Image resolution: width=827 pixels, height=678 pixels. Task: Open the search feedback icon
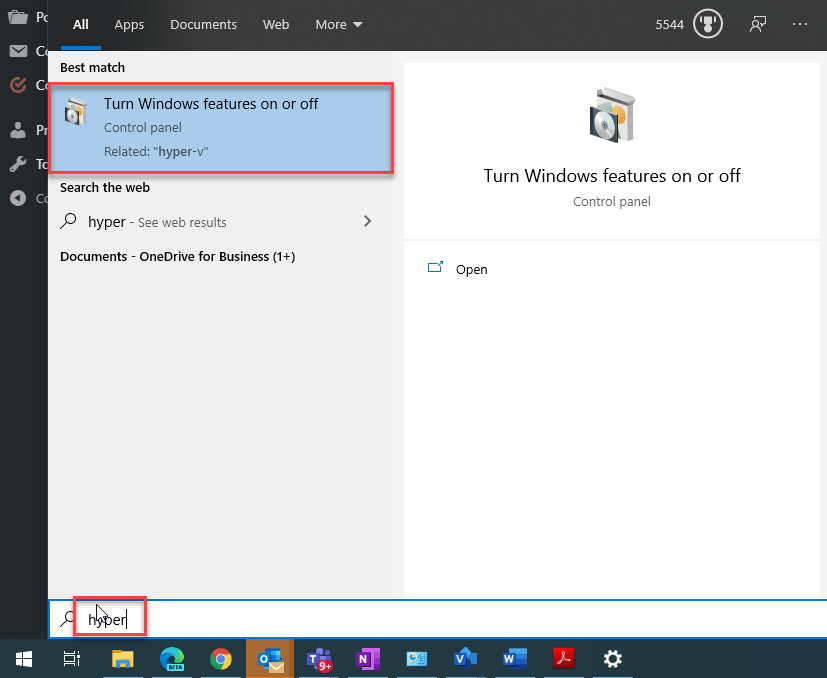pos(758,24)
